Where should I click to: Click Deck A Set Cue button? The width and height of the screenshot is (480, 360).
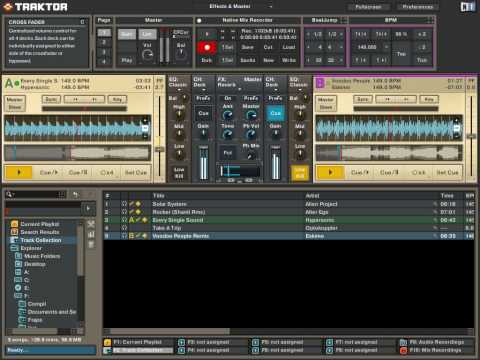[136, 172]
